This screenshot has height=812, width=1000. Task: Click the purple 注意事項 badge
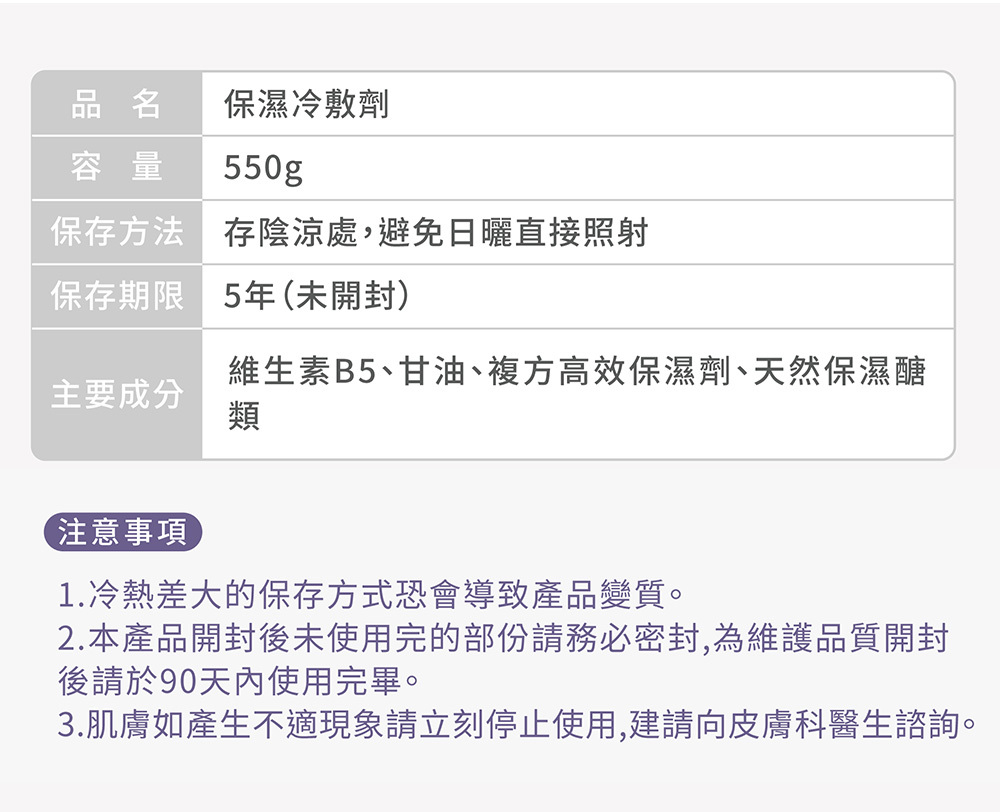(x=123, y=532)
